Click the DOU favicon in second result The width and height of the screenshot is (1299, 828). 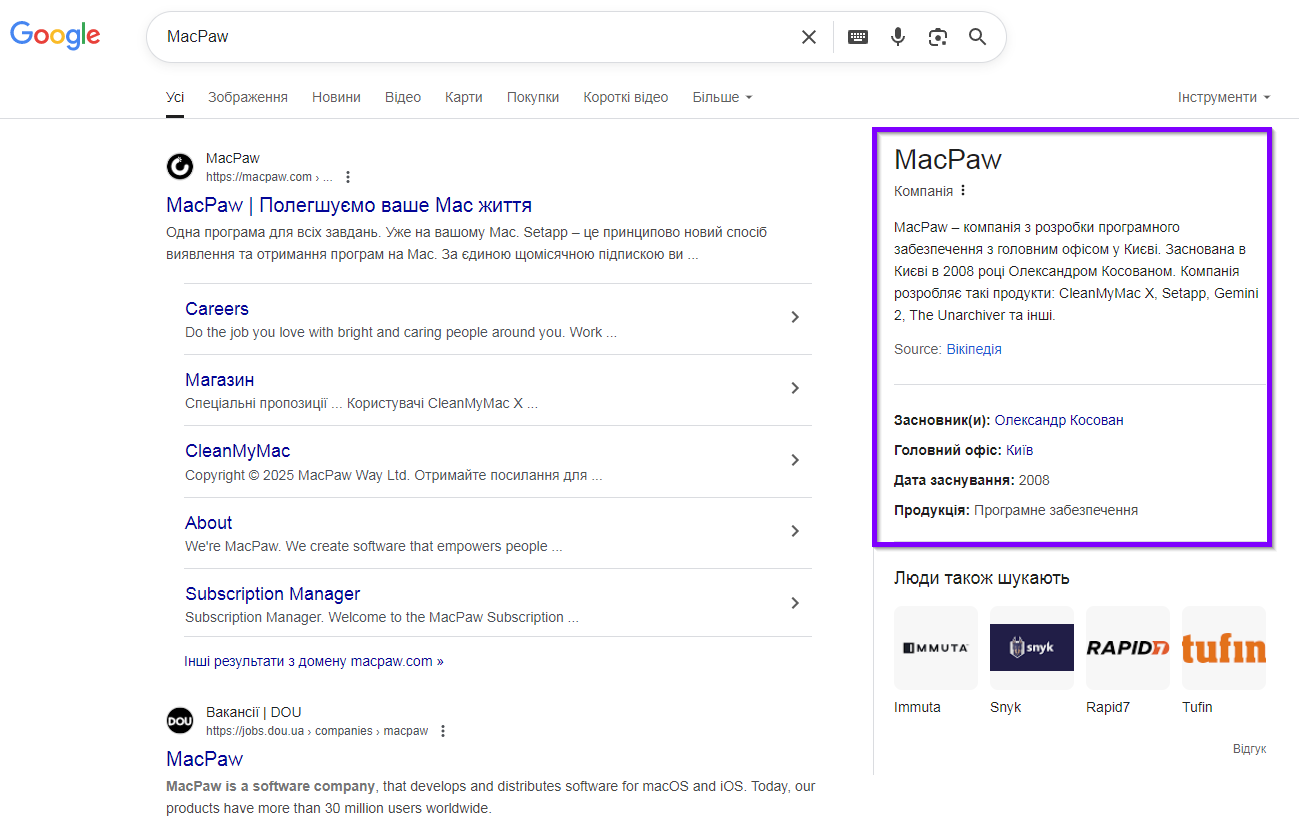pyautogui.click(x=180, y=720)
